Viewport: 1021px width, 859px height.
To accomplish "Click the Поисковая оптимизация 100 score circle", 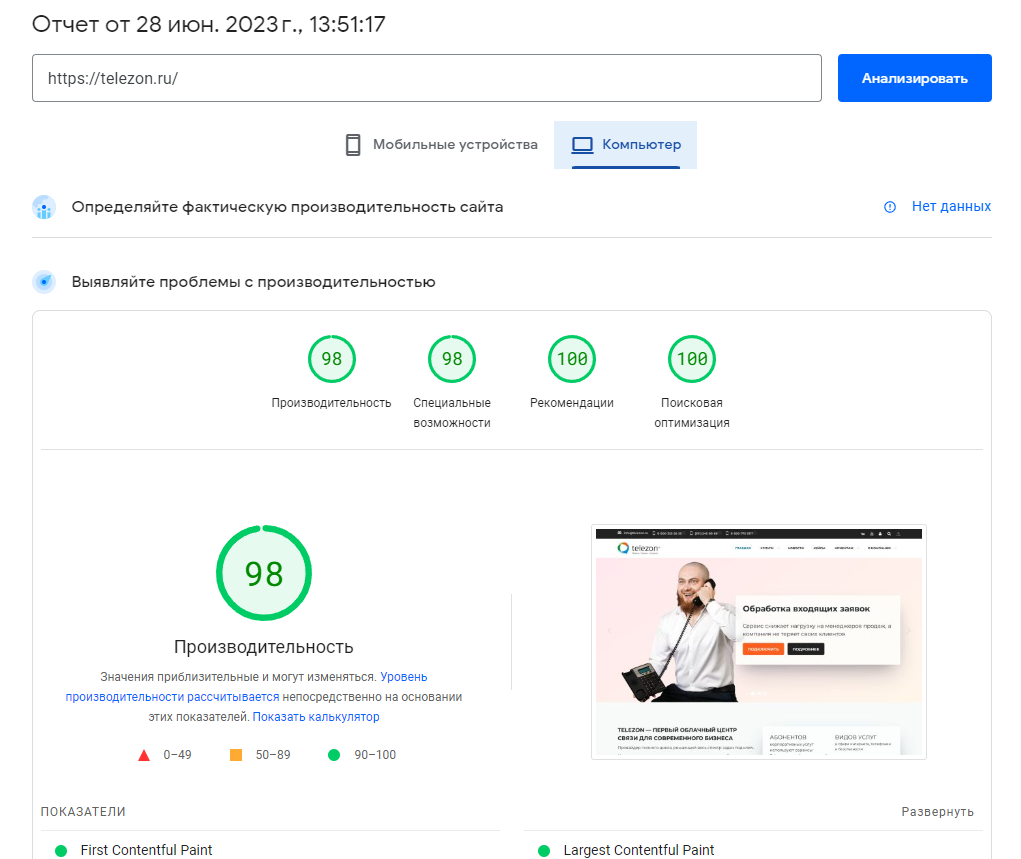I will [691, 358].
